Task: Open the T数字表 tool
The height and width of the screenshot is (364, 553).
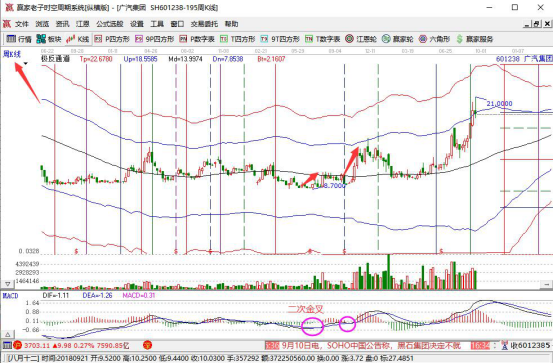Action: click(x=322, y=39)
